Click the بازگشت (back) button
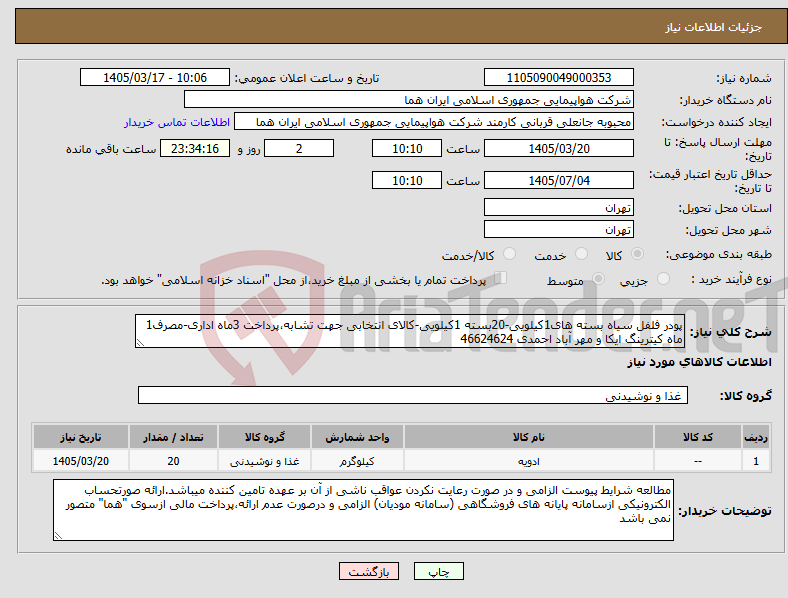 click(369, 571)
